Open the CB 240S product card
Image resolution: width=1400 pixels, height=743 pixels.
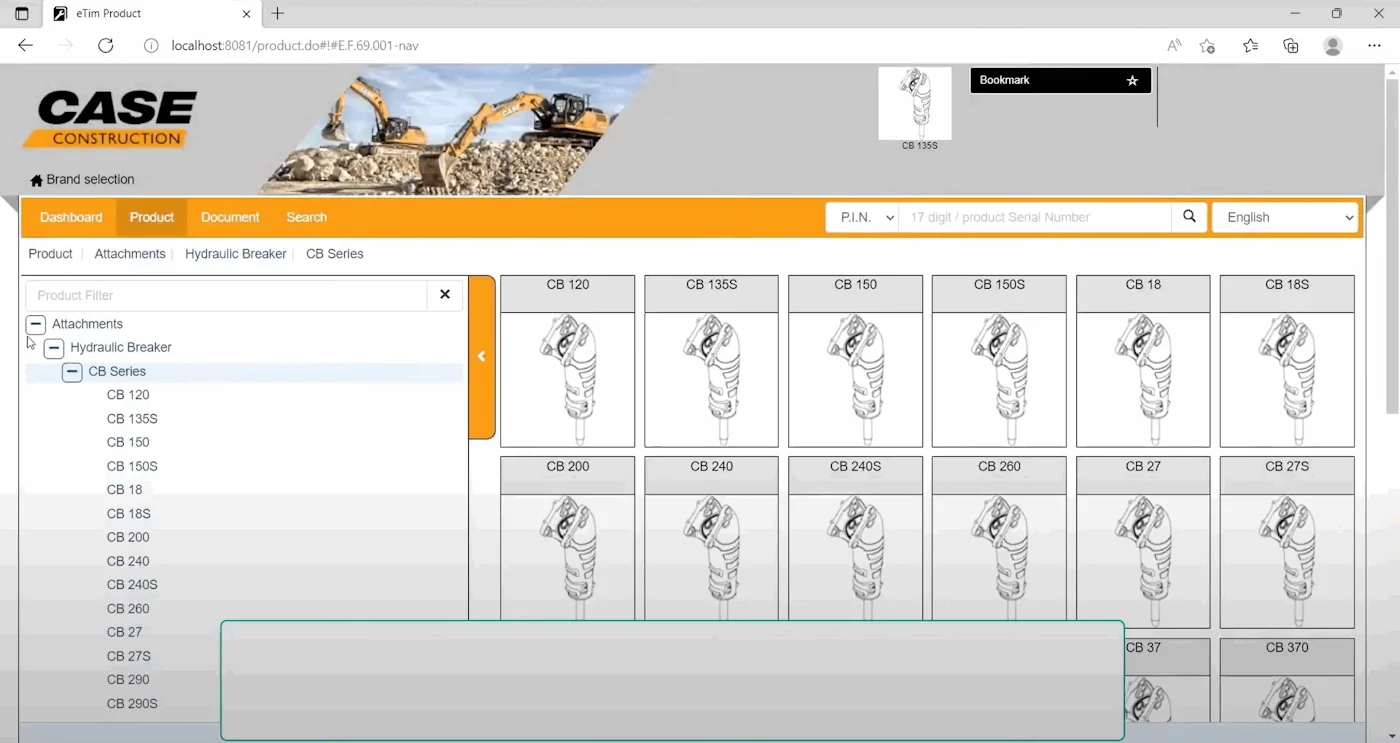[855, 538]
